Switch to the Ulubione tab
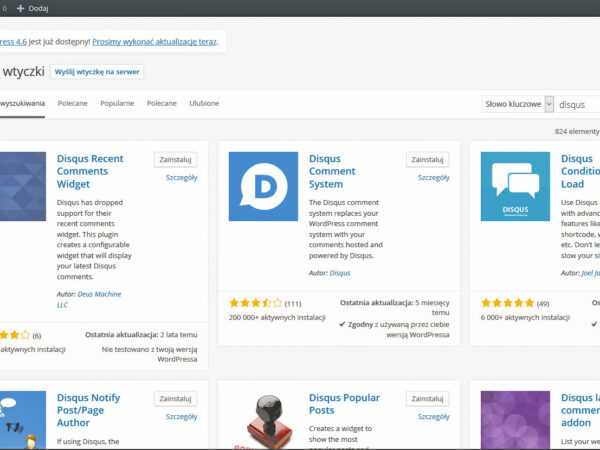Viewport: 600px width, 450px height. click(x=204, y=103)
